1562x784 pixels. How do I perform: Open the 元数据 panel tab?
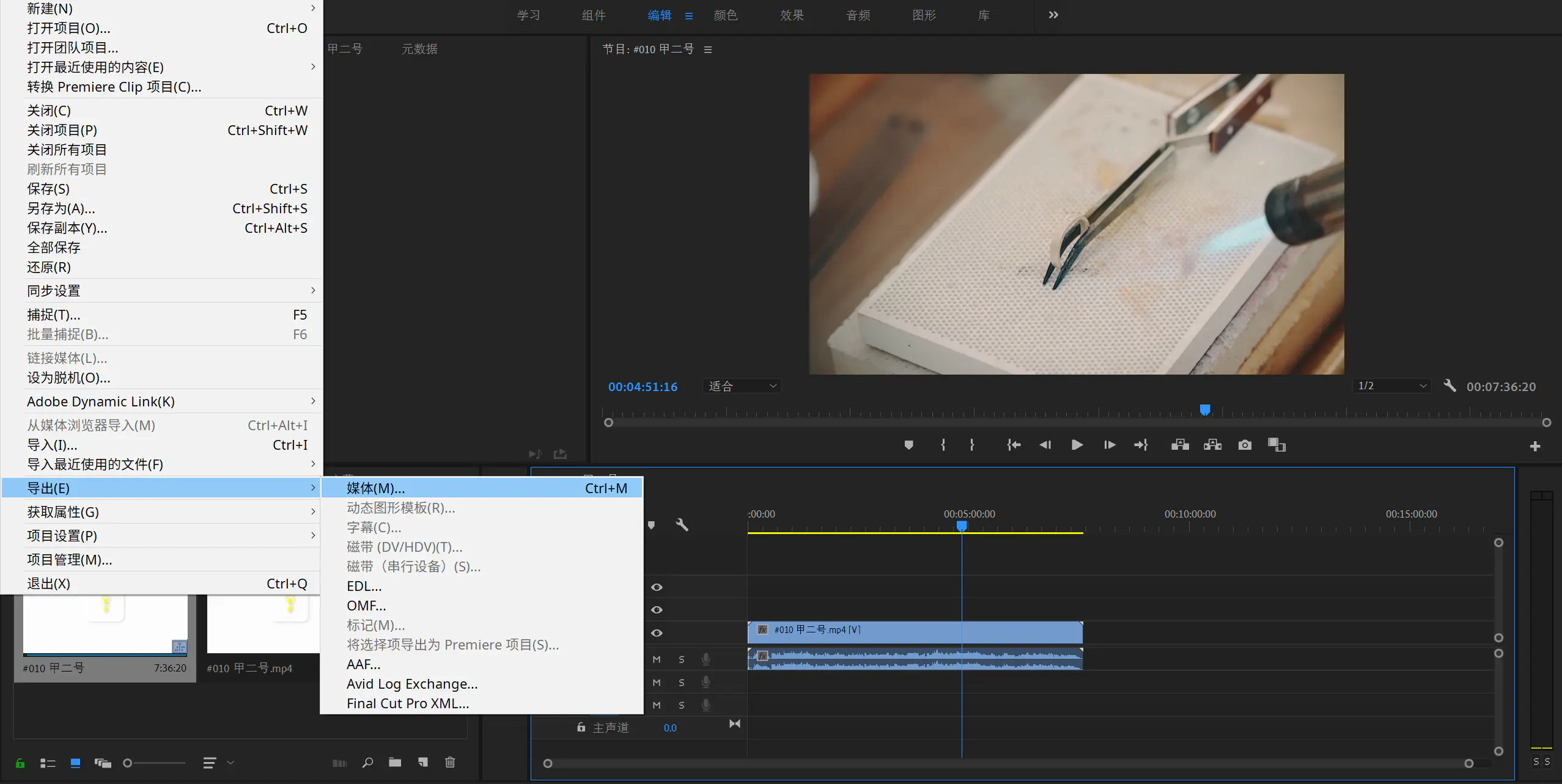point(419,49)
